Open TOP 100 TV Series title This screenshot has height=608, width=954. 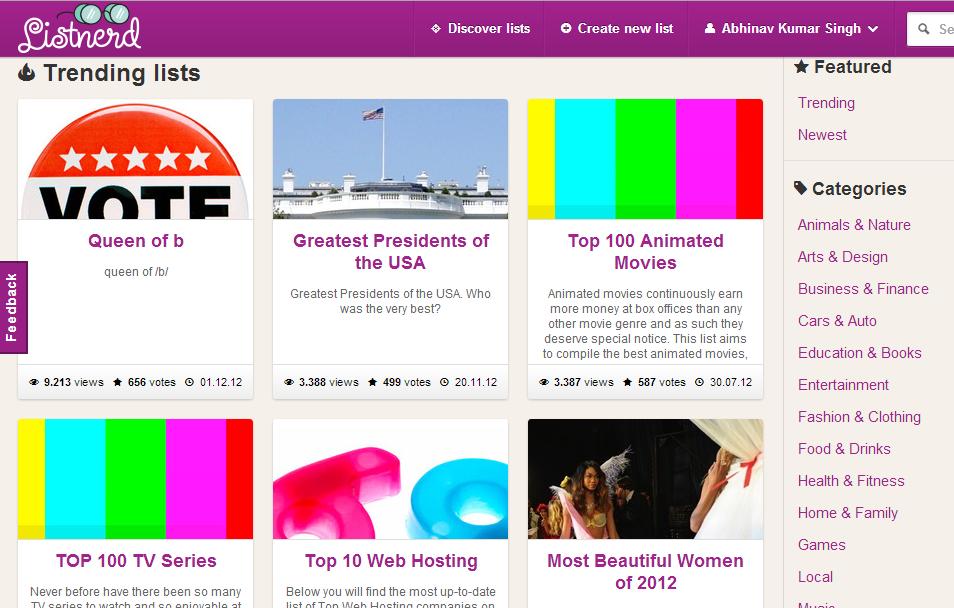pyautogui.click(x=136, y=561)
